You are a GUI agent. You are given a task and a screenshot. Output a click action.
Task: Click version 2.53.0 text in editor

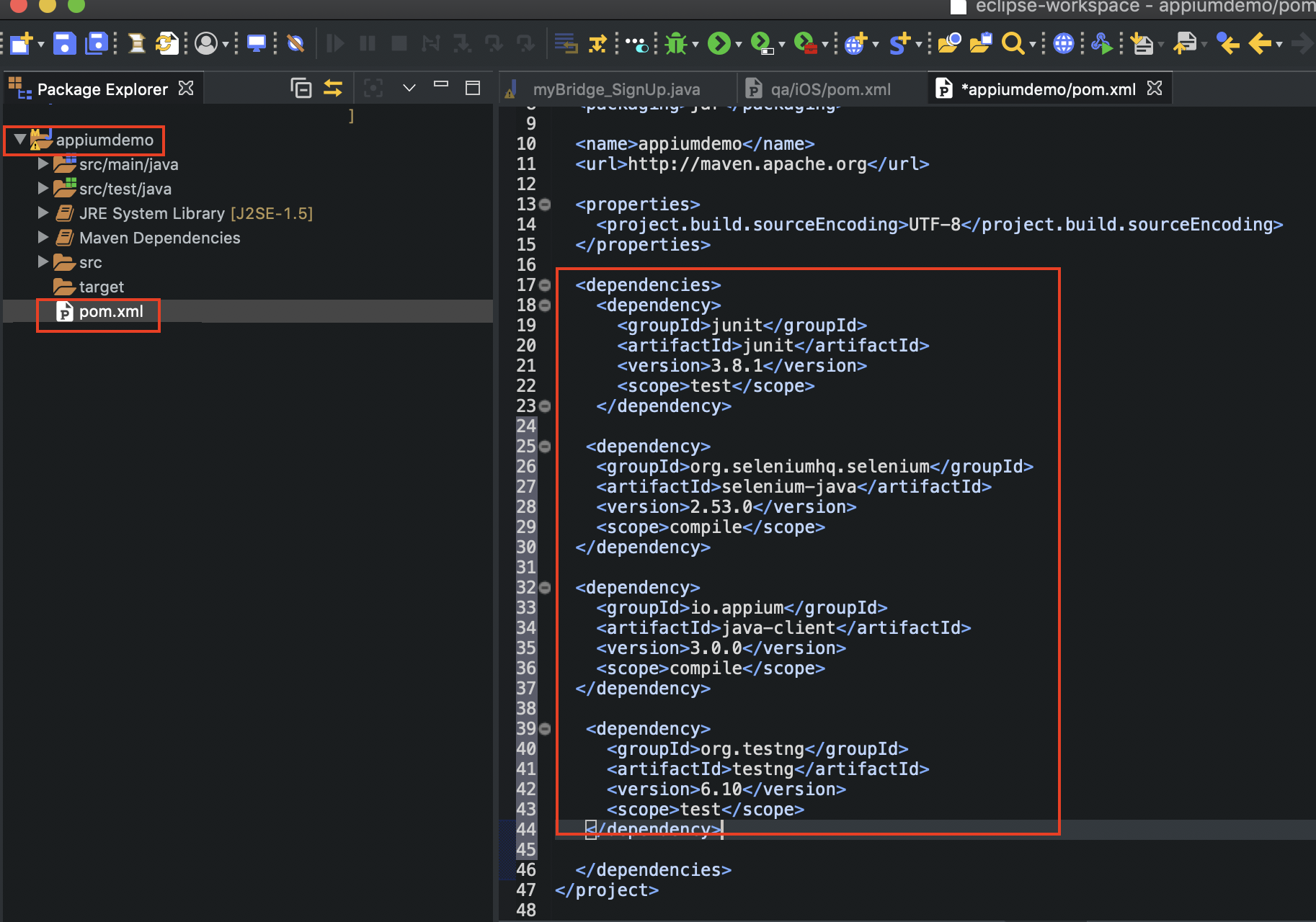coord(721,507)
